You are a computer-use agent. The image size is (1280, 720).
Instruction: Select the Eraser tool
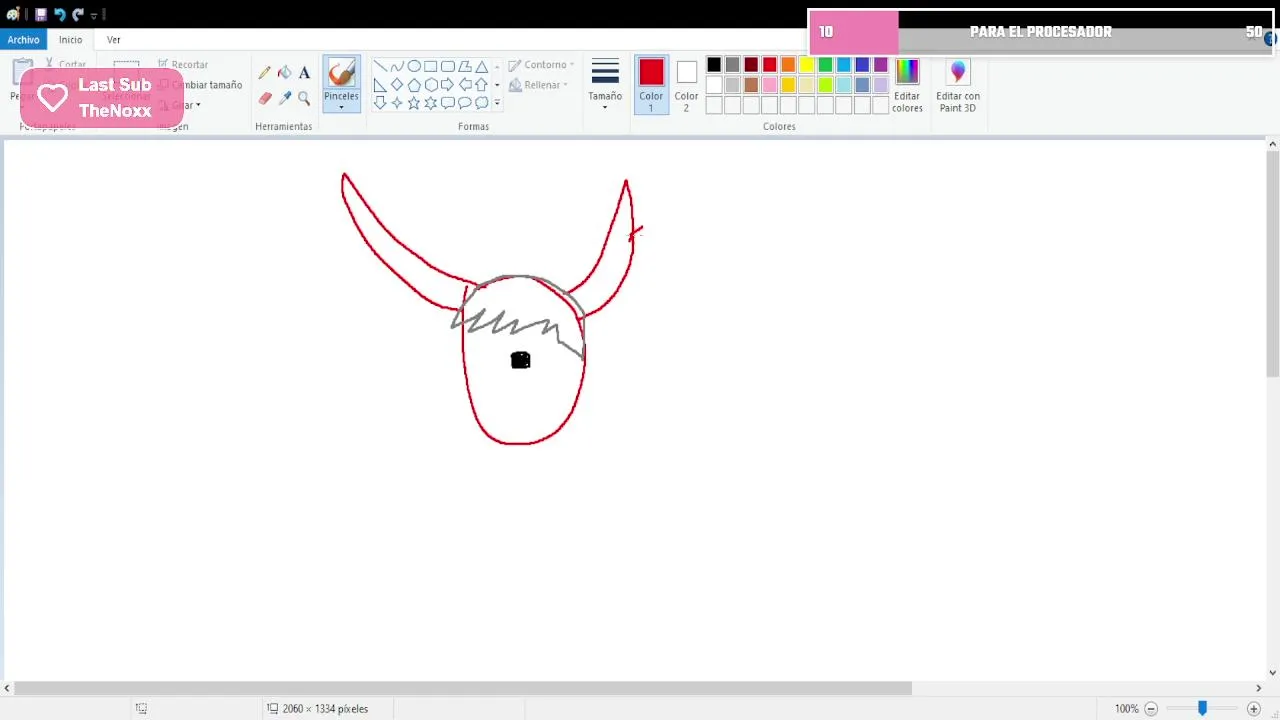(x=264, y=98)
